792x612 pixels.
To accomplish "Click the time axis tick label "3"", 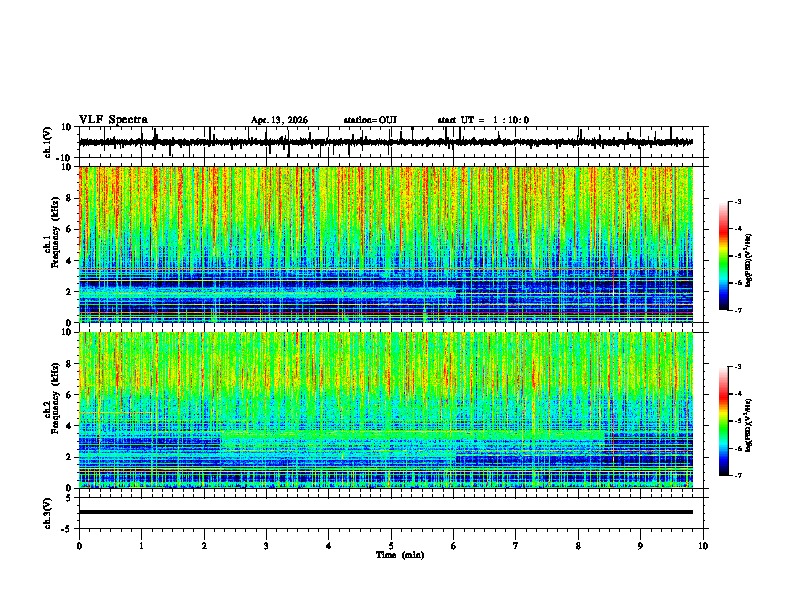I will pyautogui.click(x=266, y=546).
